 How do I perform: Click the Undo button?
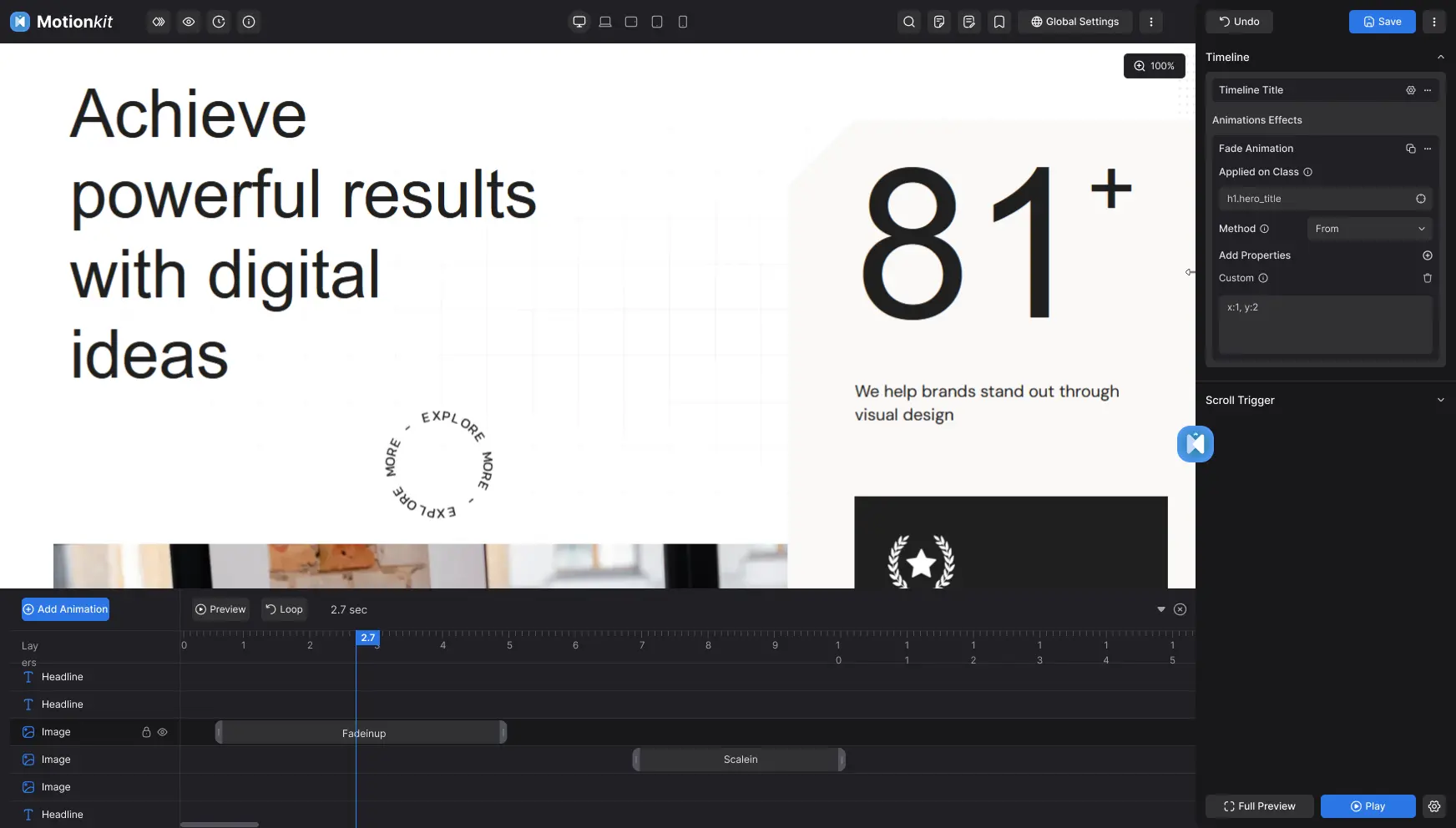1239,22
